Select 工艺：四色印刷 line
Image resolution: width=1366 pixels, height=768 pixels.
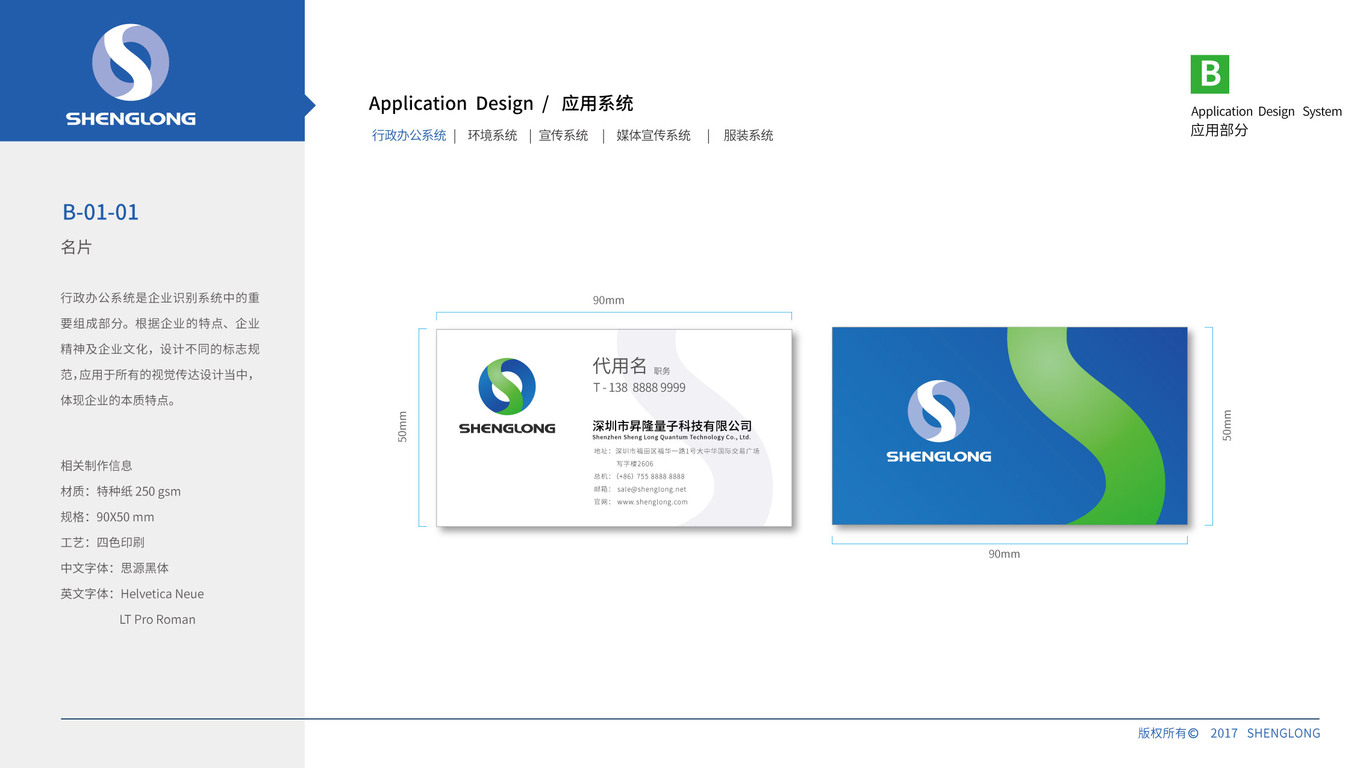tap(102, 542)
